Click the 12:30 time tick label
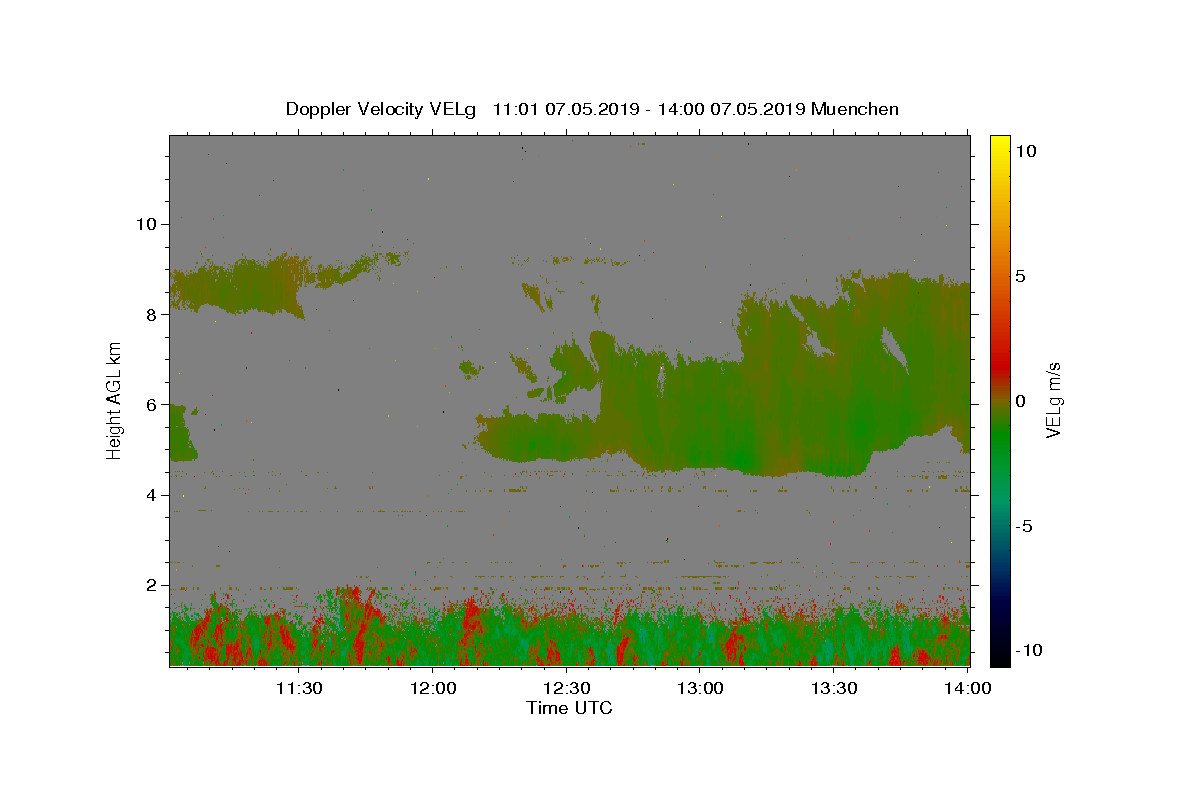This screenshot has height=800, width=1200. [566, 688]
